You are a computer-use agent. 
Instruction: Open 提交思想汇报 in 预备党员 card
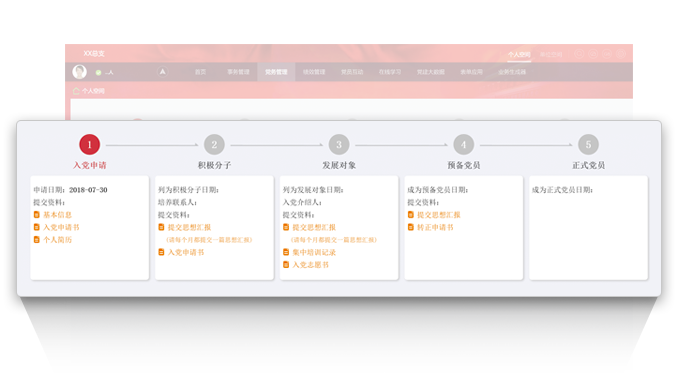[439, 215]
